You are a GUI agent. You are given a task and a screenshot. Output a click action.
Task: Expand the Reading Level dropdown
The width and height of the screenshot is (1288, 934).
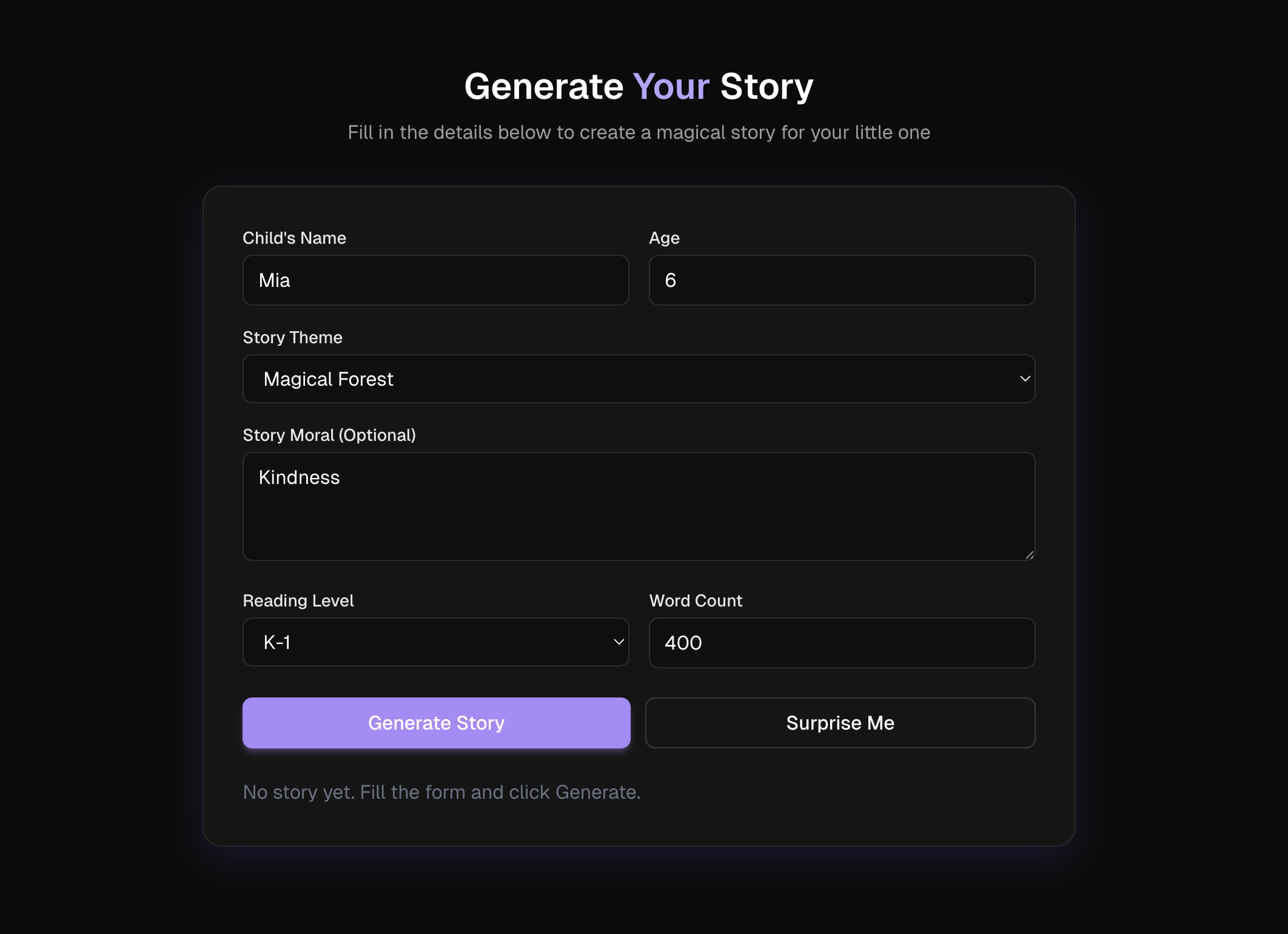[435, 642]
